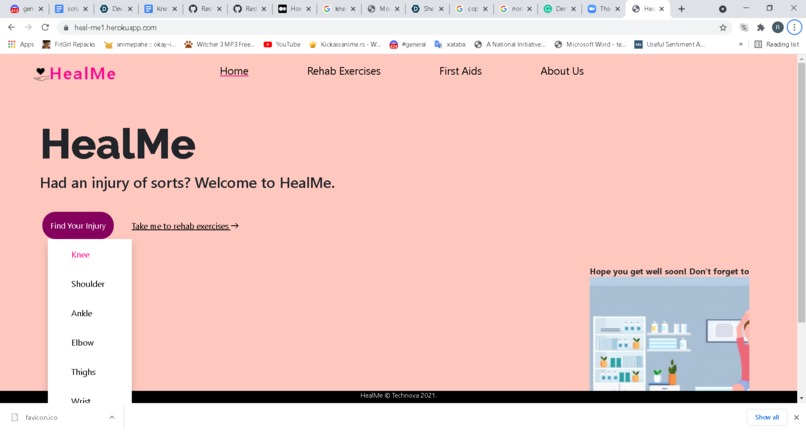Open a new tab with plus icon
This screenshot has width=806, height=432.
pyautogui.click(x=681, y=9)
